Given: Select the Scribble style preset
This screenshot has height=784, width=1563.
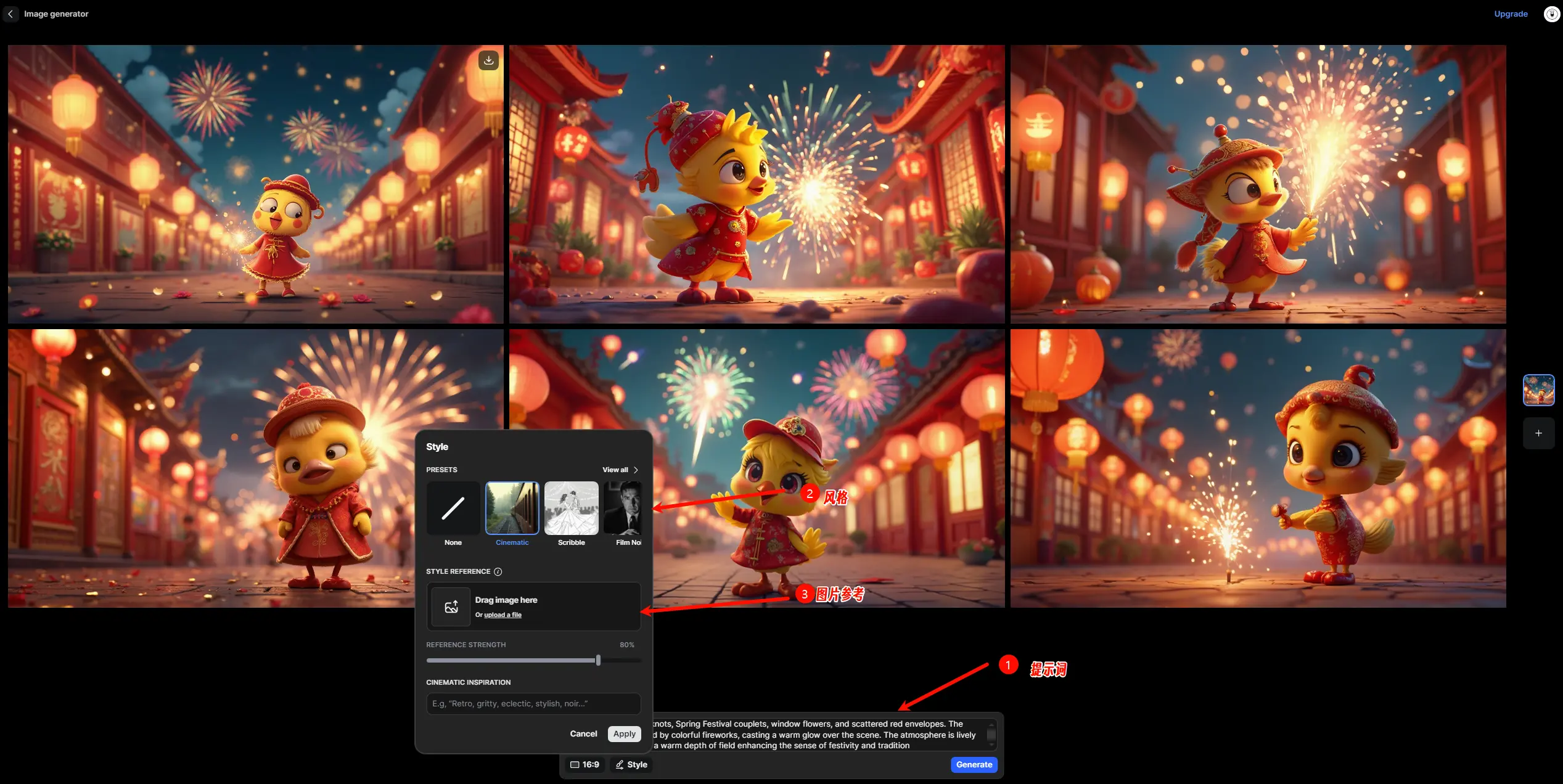Looking at the screenshot, I should [571, 508].
